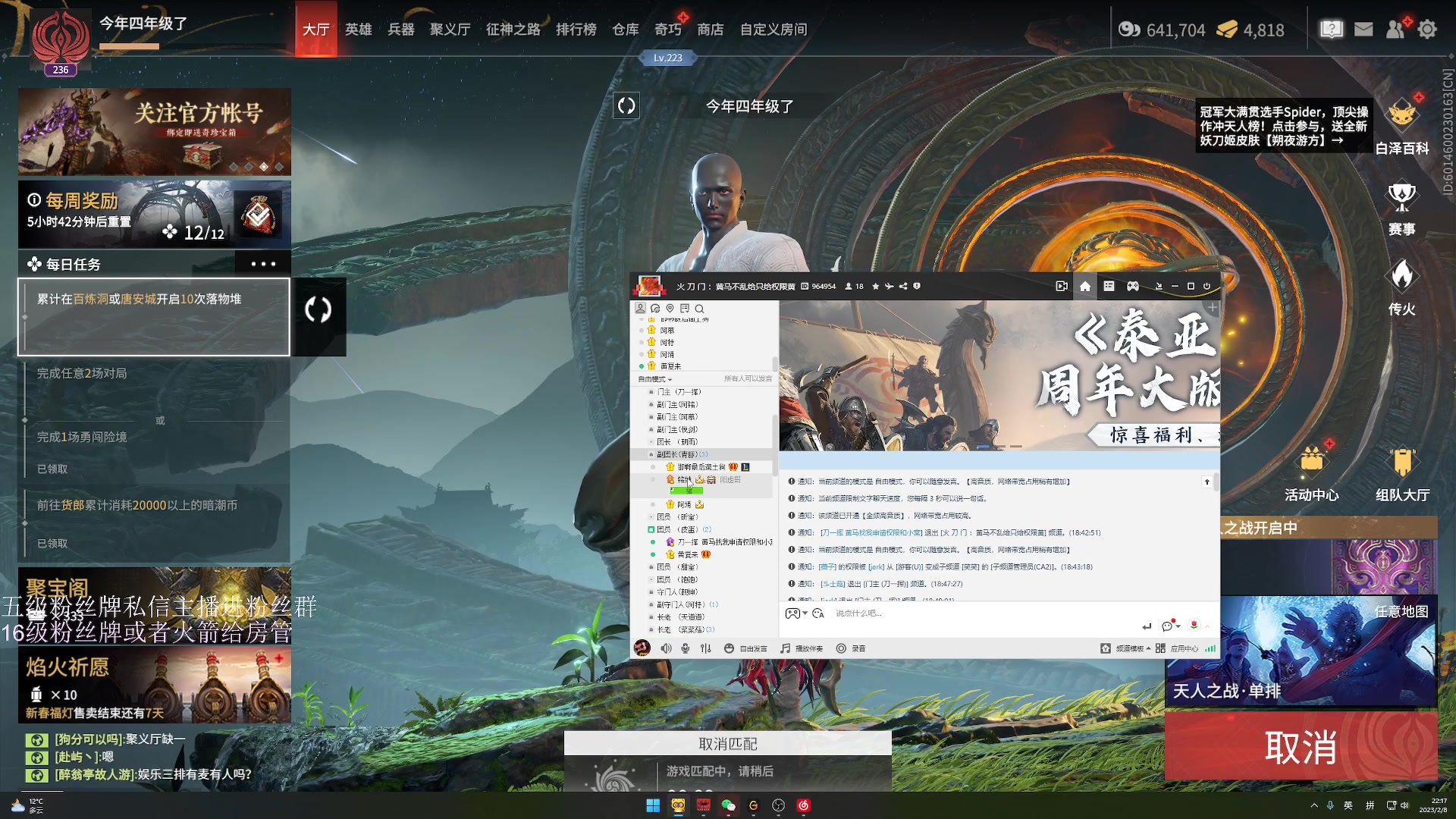Click the refresh daily task icon
The width and height of the screenshot is (1456, 819).
click(x=318, y=310)
